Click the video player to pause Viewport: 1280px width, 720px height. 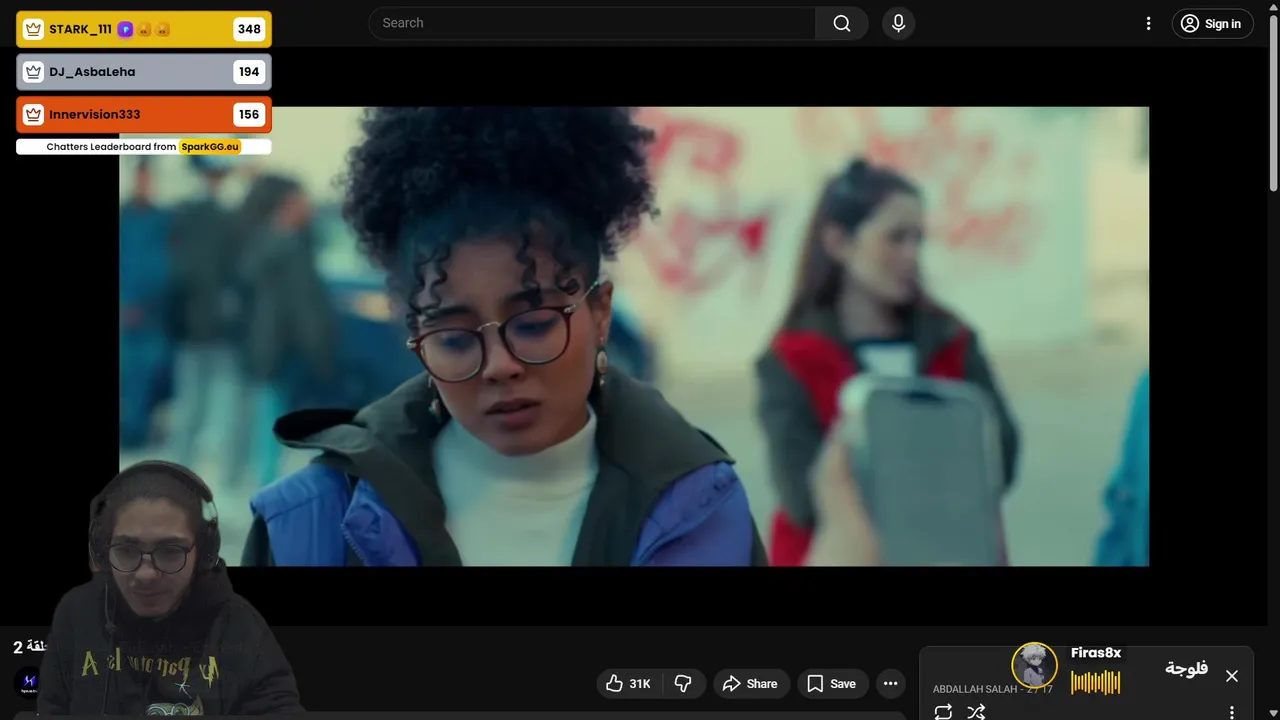pyautogui.click(x=634, y=336)
